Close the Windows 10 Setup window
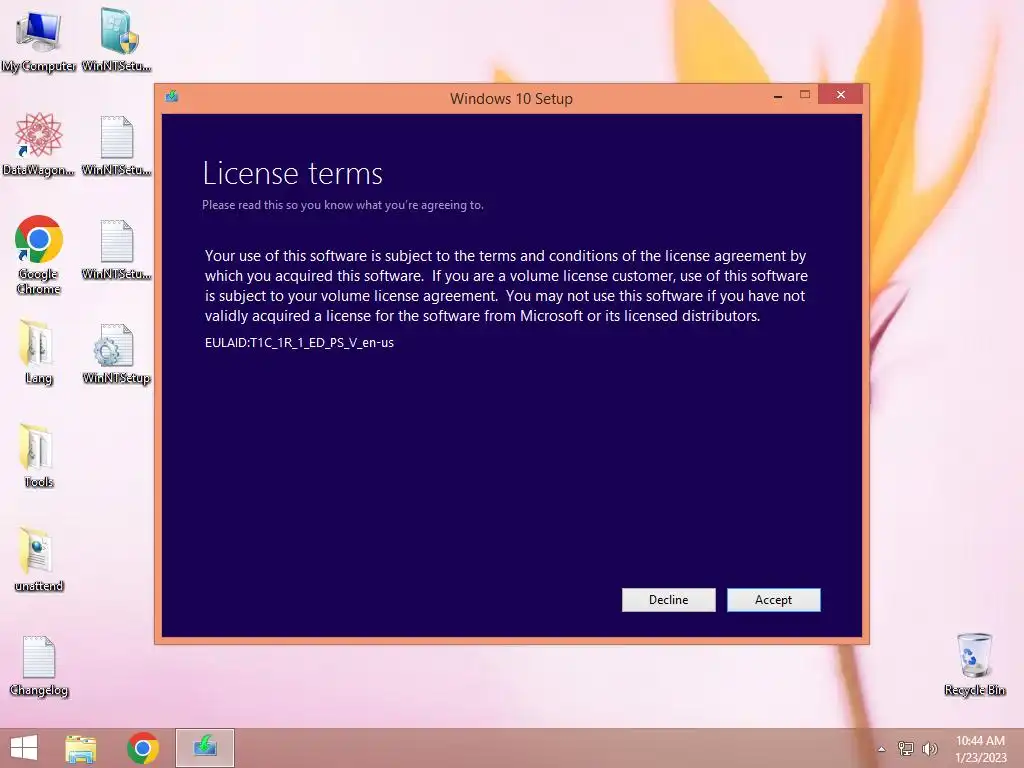This screenshot has width=1024, height=768. coord(840,95)
